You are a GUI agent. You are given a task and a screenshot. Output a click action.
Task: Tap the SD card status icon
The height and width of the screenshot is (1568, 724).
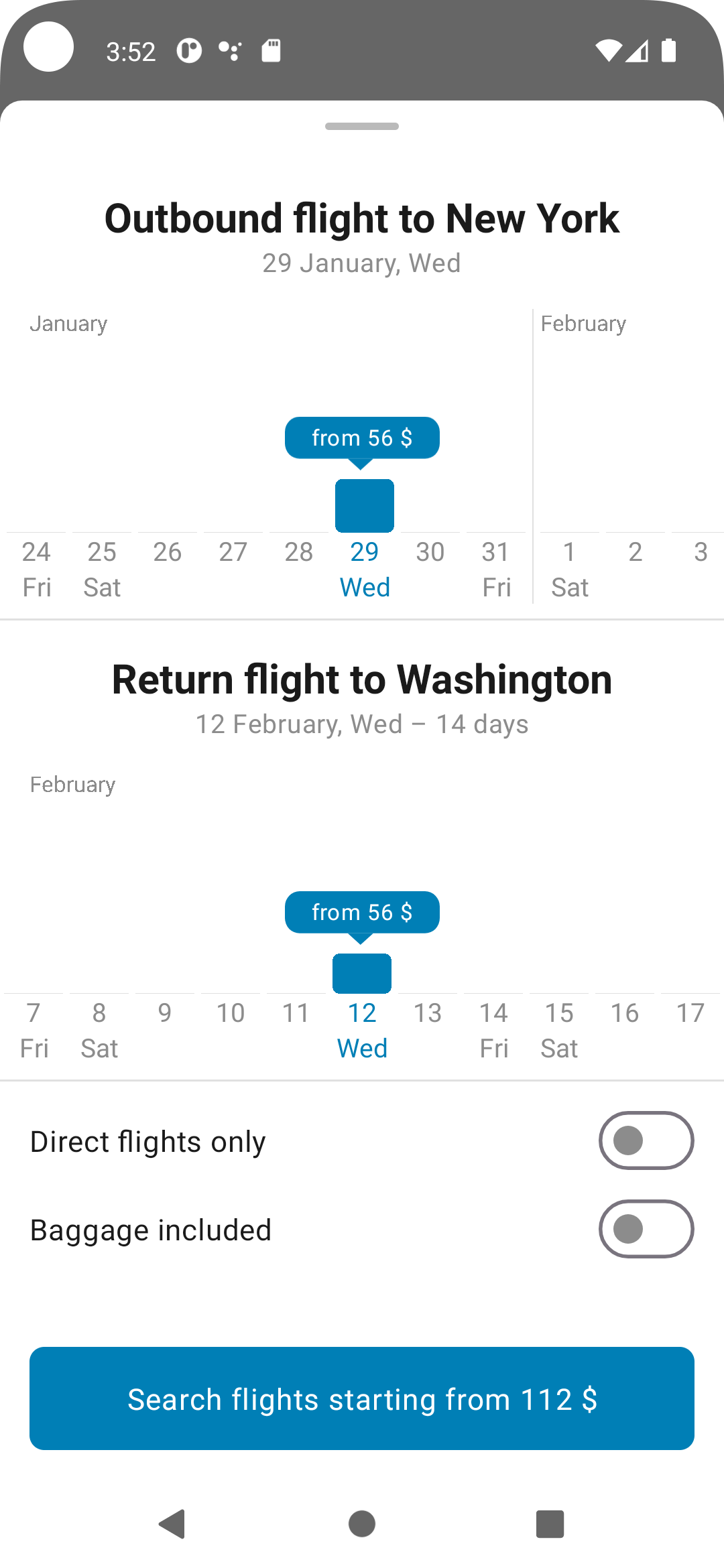pos(271,51)
